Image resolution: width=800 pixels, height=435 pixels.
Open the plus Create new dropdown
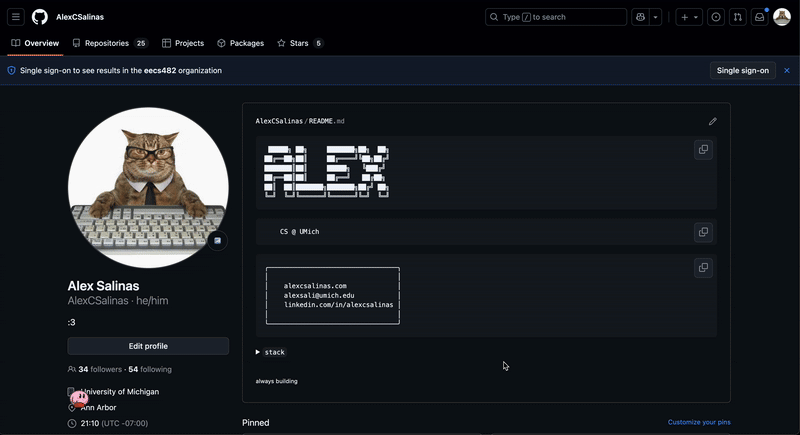(x=689, y=17)
